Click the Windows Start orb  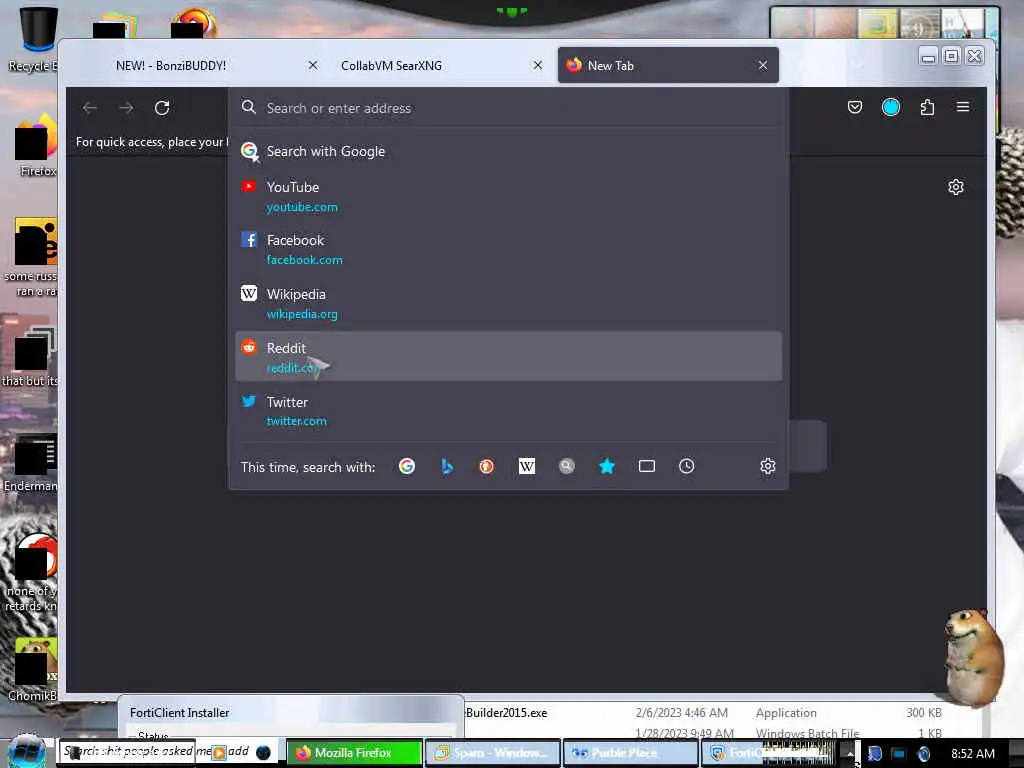pos(26,752)
